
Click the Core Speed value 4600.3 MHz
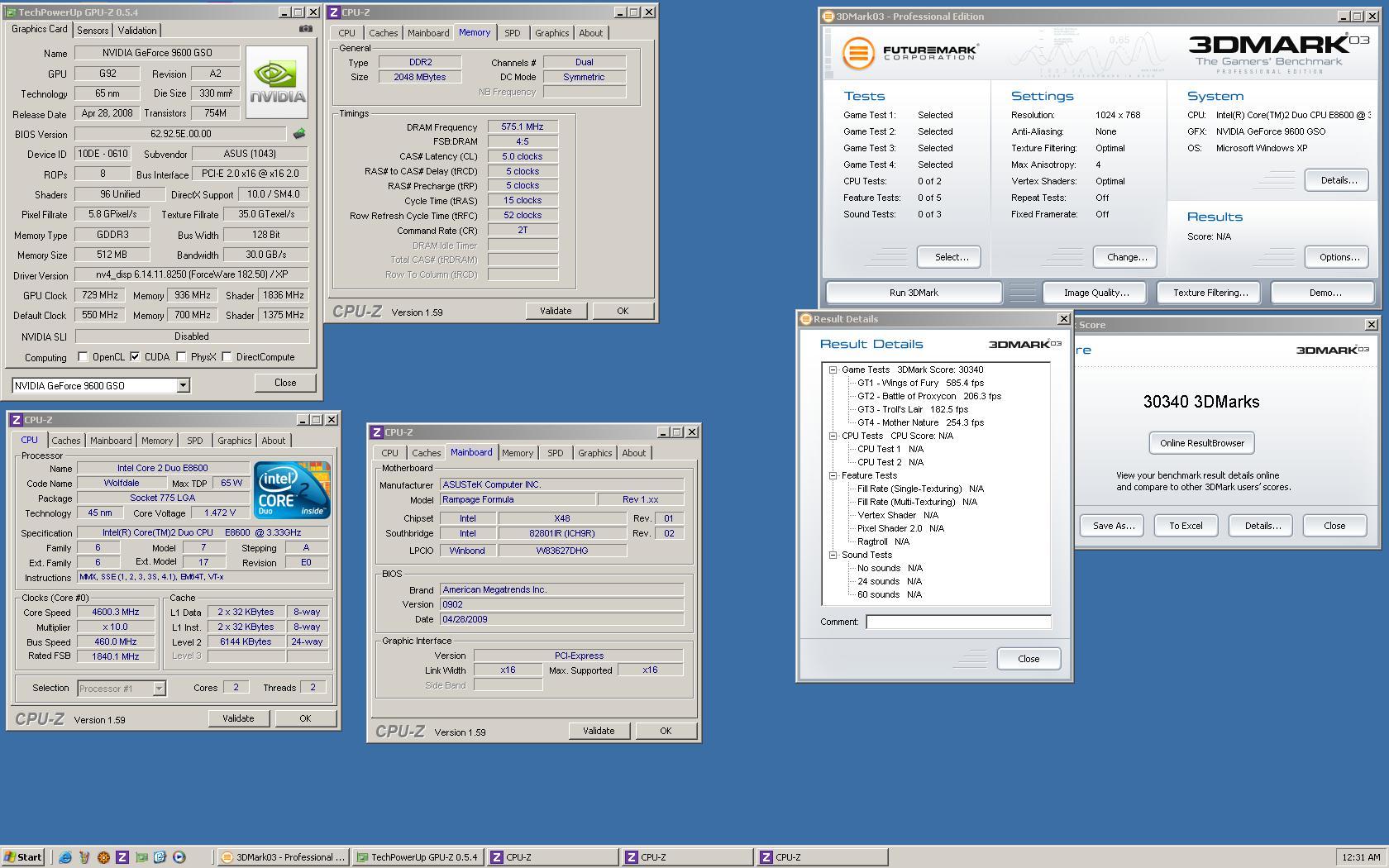116,613
